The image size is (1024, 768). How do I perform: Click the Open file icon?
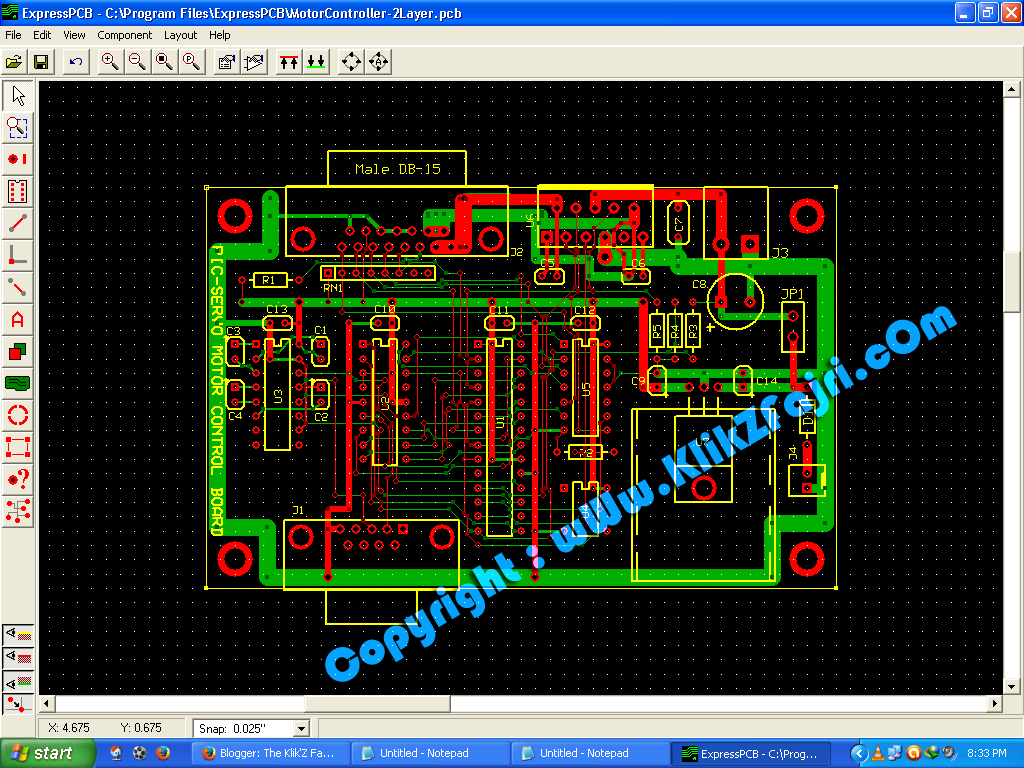tap(14, 62)
